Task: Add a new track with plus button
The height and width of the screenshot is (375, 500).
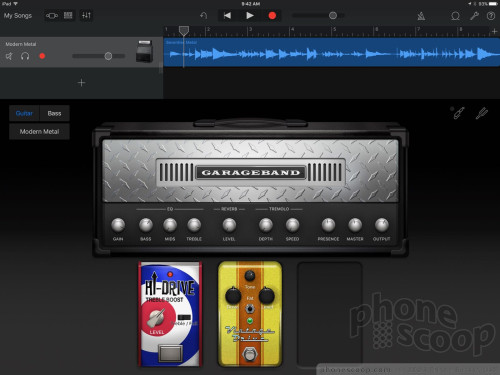Action: pos(81,83)
